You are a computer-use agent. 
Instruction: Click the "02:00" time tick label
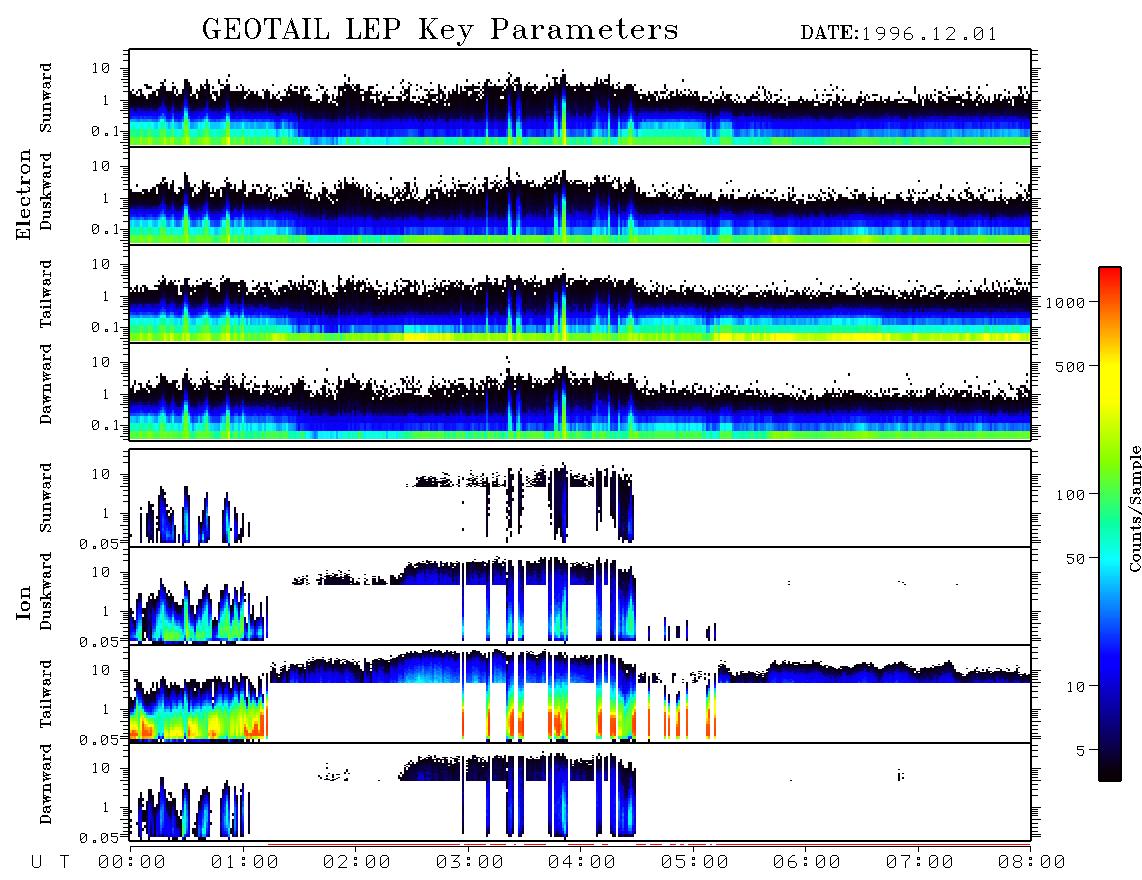357,862
